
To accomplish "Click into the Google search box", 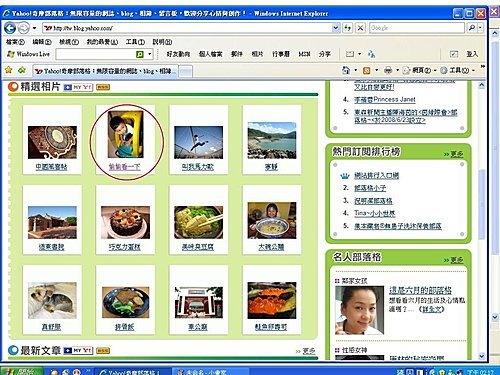I will click(x=417, y=28).
